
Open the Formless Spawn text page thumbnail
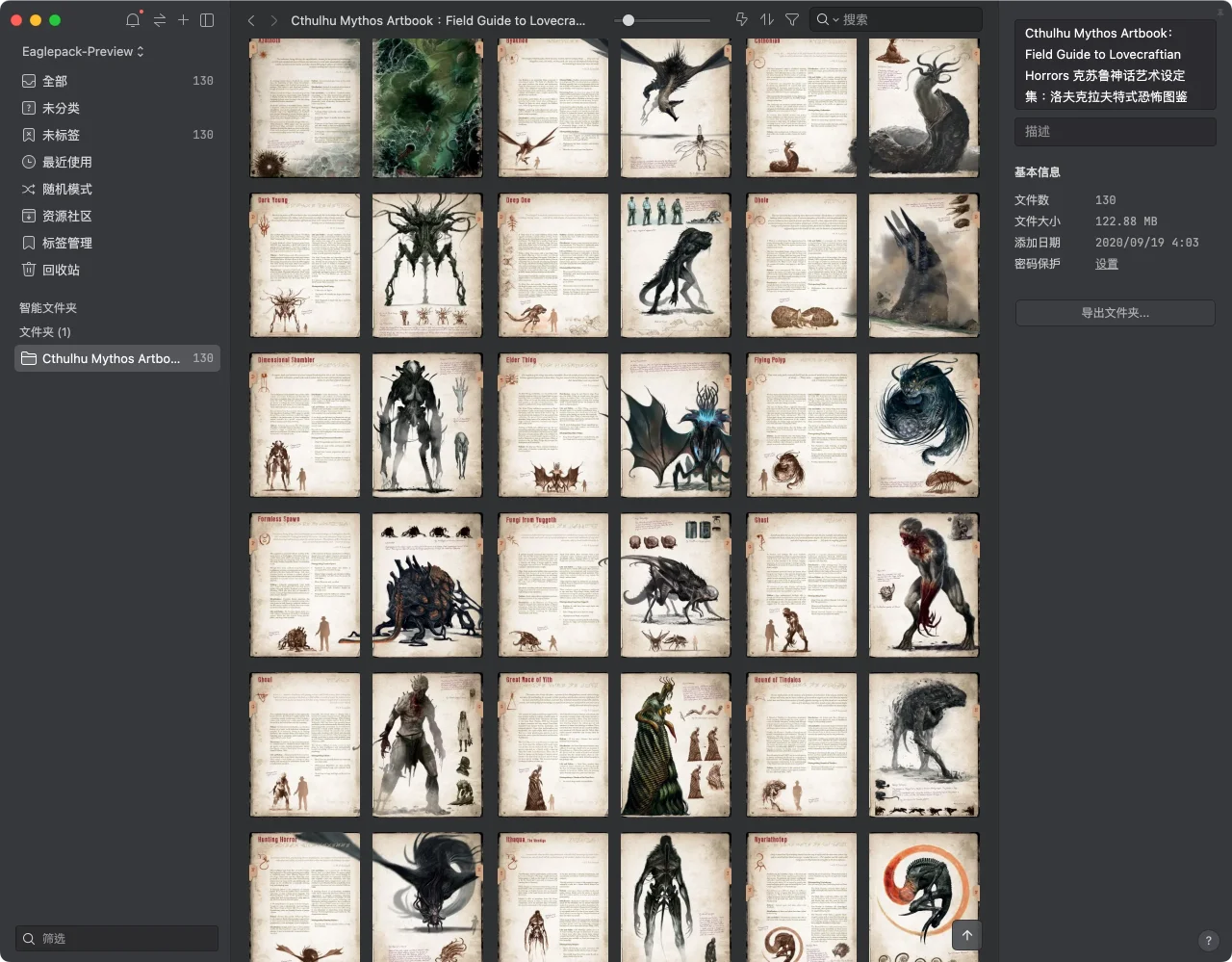pos(305,585)
